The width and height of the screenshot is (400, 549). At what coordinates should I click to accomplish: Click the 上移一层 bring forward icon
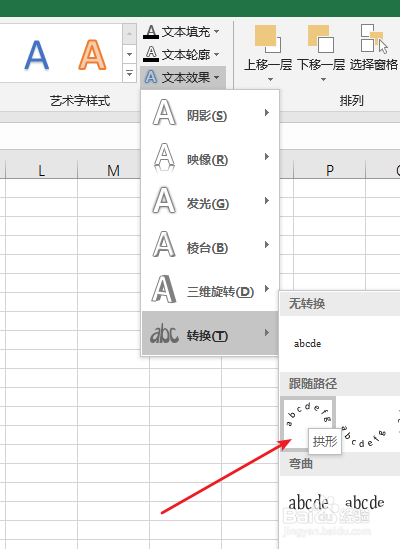[268, 39]
